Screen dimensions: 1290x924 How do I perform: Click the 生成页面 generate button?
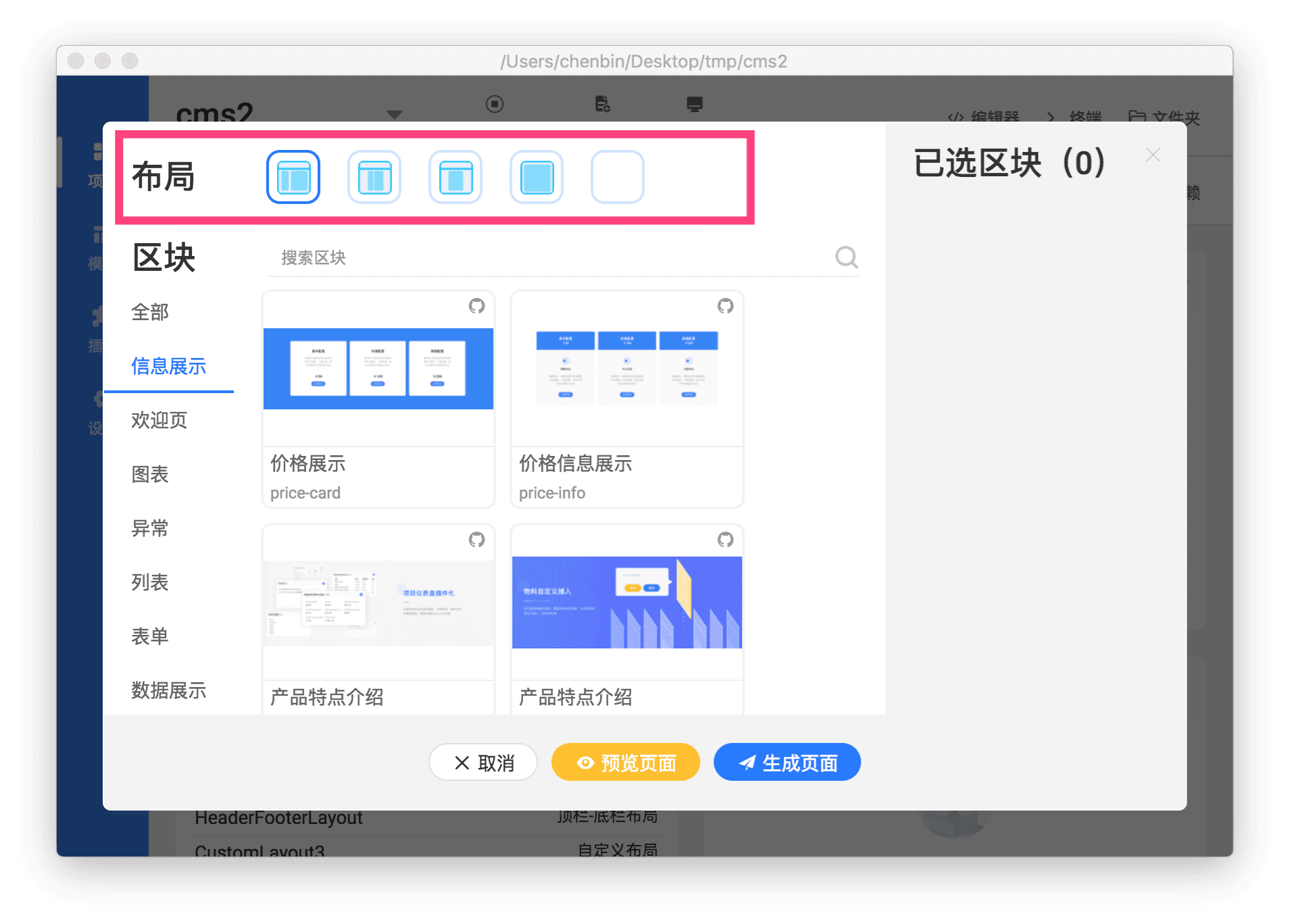click(787, 763)
